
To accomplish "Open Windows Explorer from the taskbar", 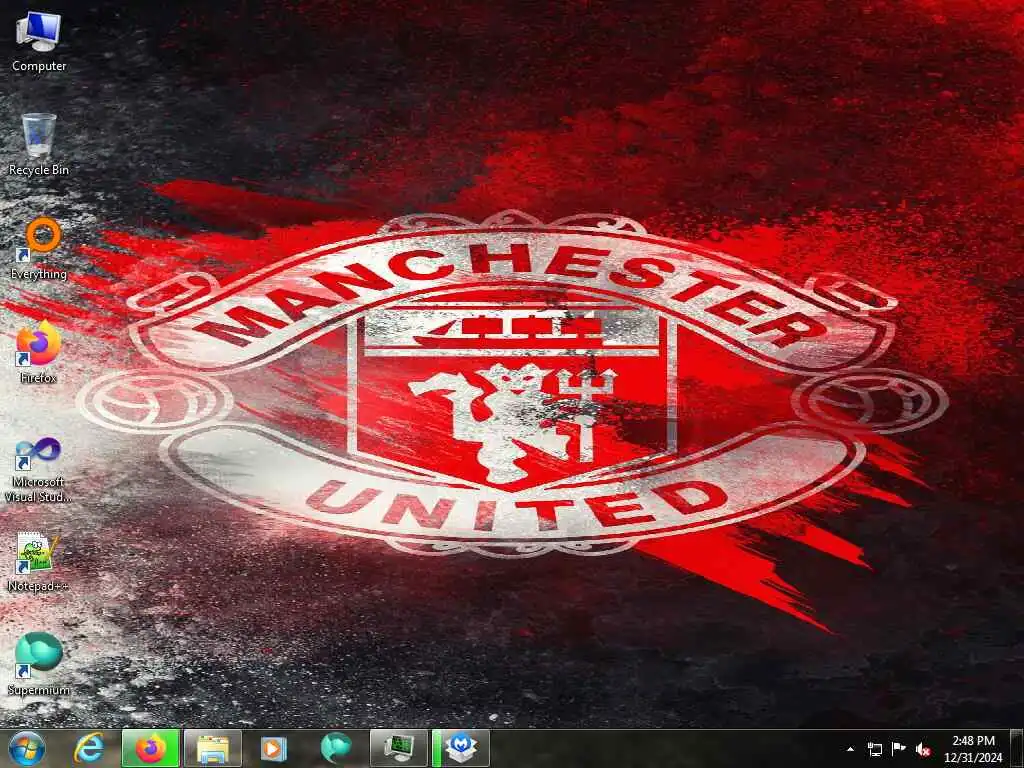I will 213,749.
